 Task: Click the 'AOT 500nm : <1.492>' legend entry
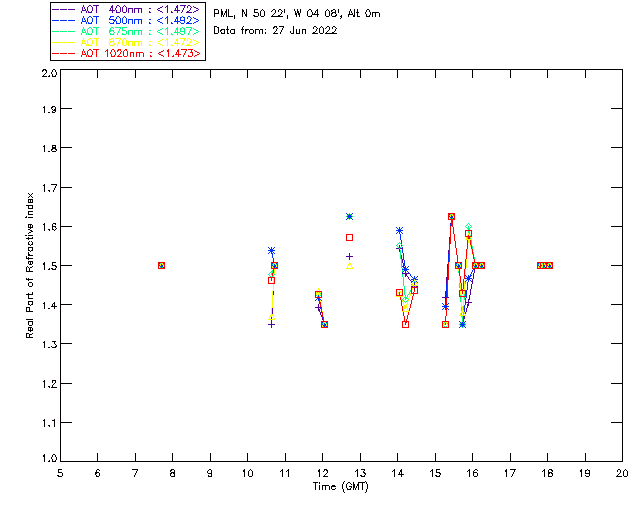click(x=126, y=20)
